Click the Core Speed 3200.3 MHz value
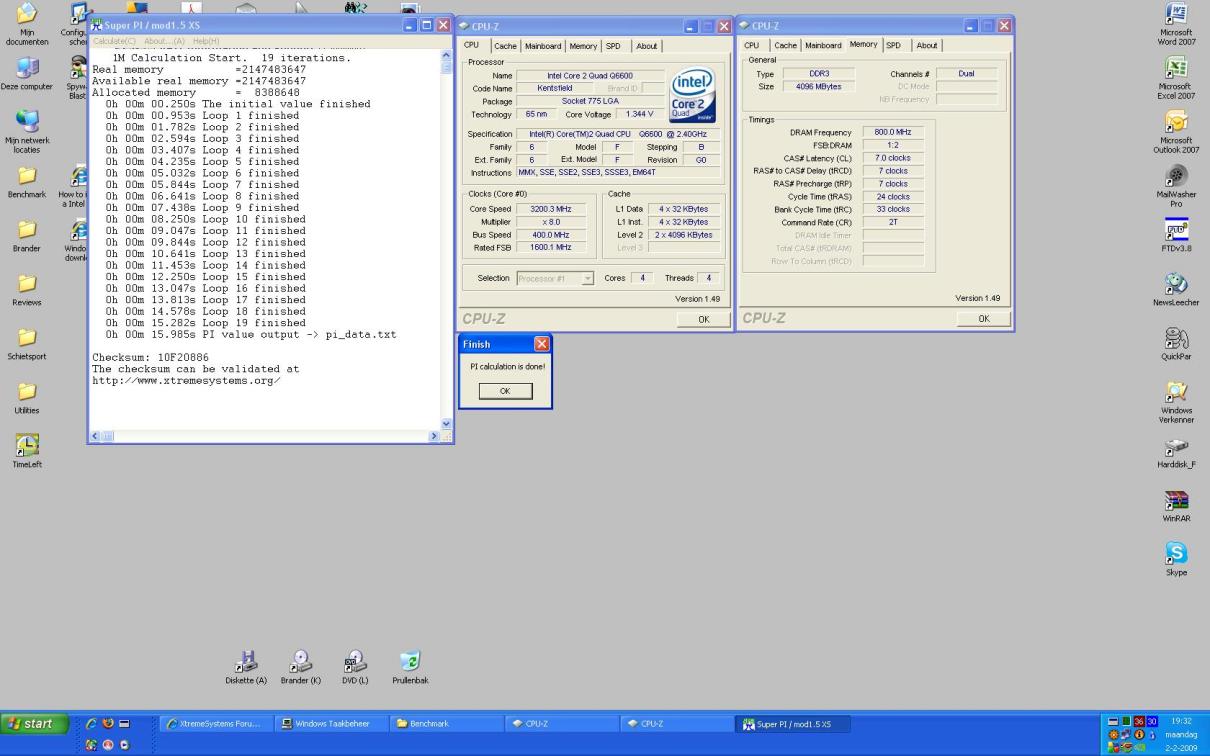 point(551,209)
